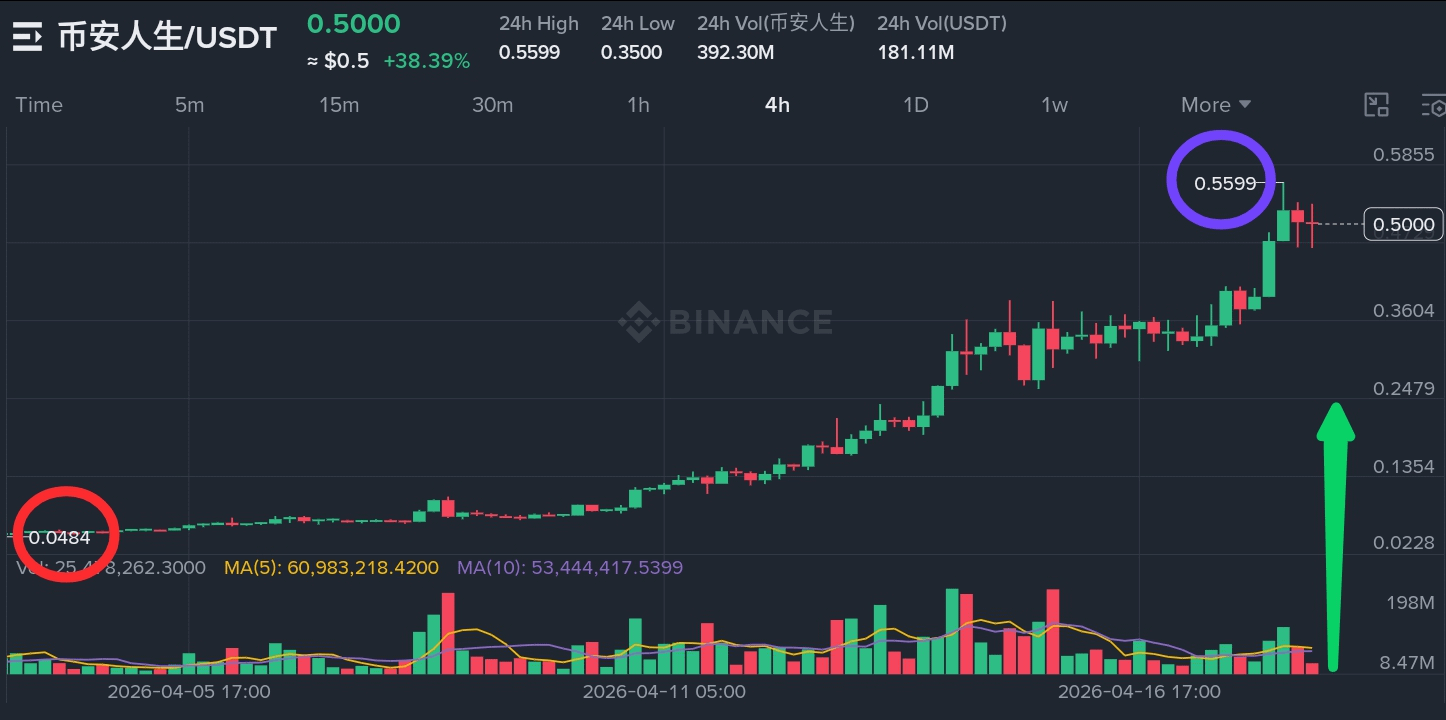Select the 15m interval
The image size is (1446, 720).
[339, 105]
